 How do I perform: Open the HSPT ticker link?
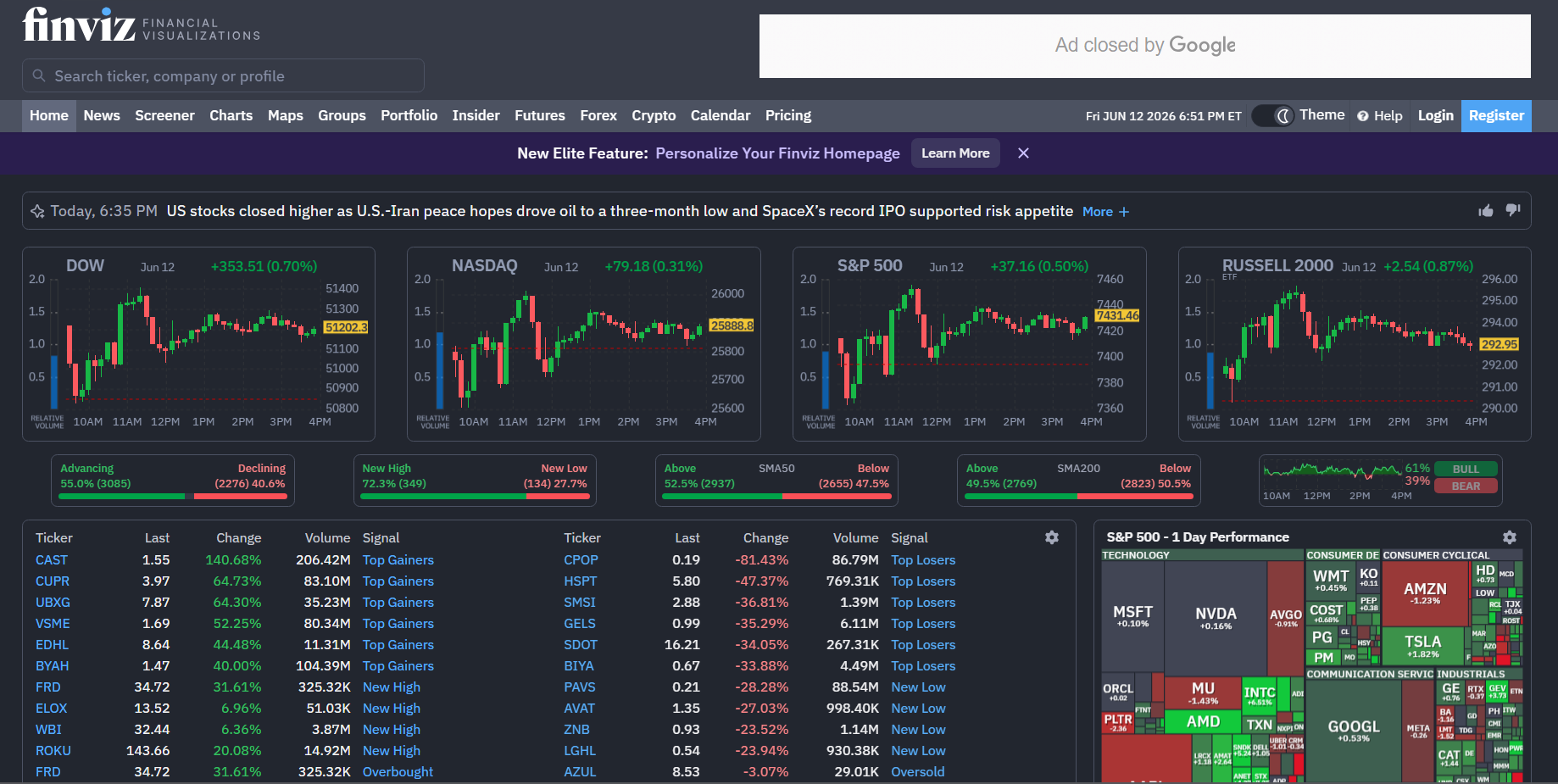tap(580, 581)
